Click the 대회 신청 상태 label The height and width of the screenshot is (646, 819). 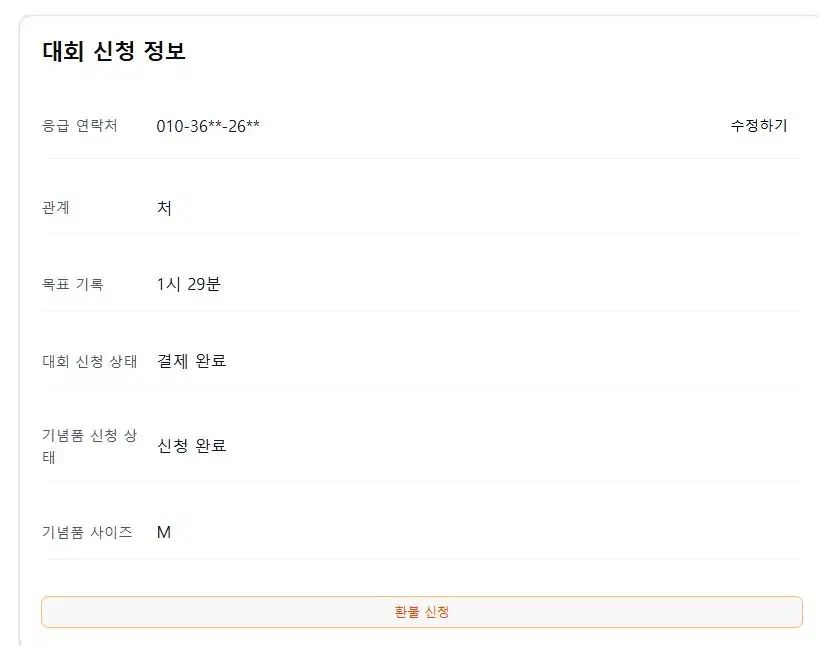[90, 361]
